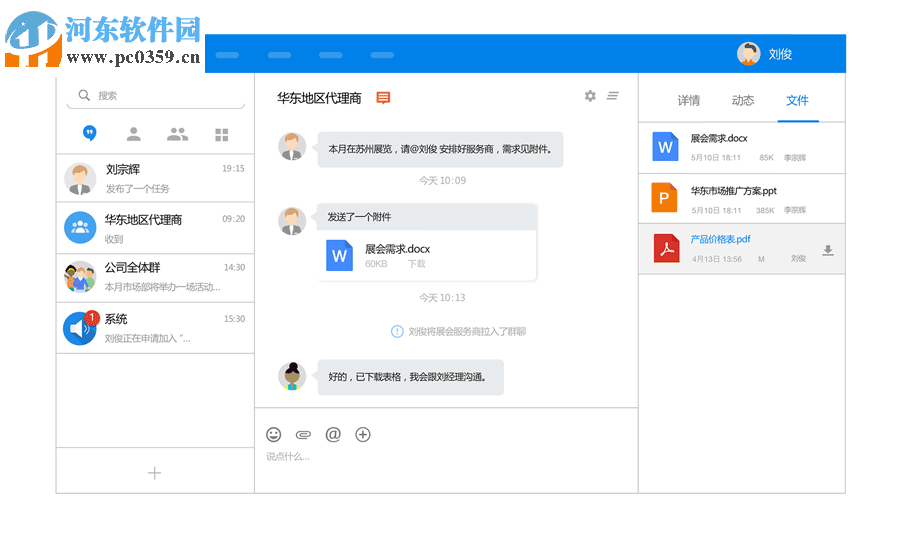Screen dimensions: 900x545
Task: Click the 搜索 search field
Action: coord(156,96)
